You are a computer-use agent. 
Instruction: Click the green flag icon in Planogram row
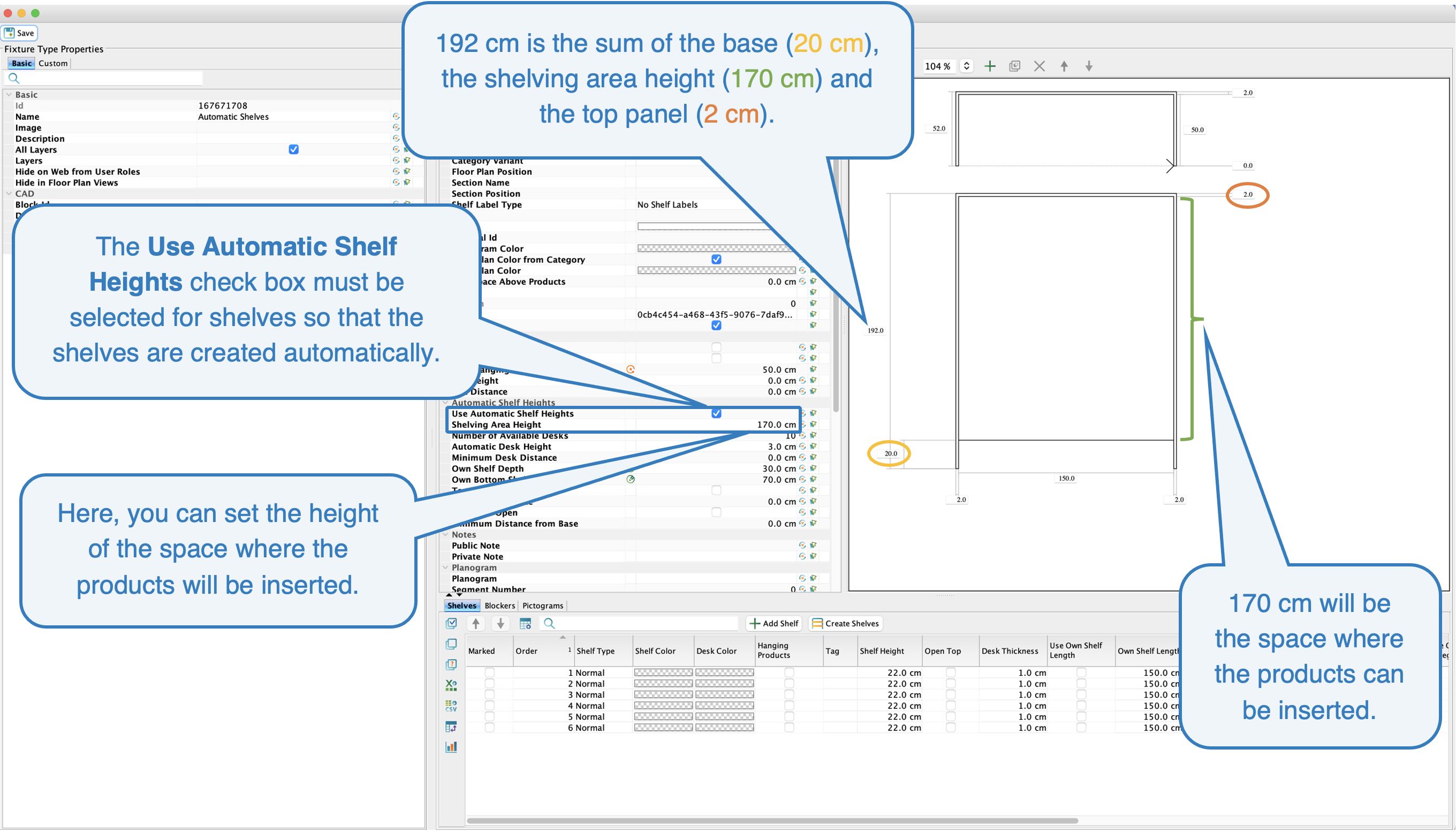(814, 578)
